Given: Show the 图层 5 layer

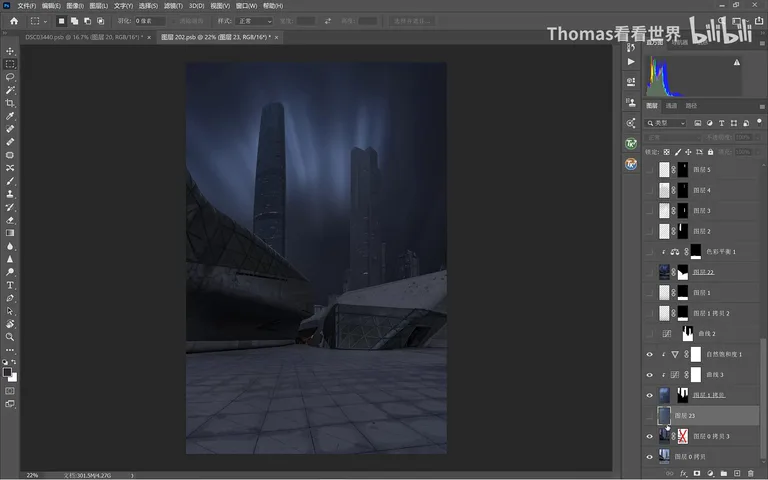Looking at the screenshot, I should (x=649, y=169).
